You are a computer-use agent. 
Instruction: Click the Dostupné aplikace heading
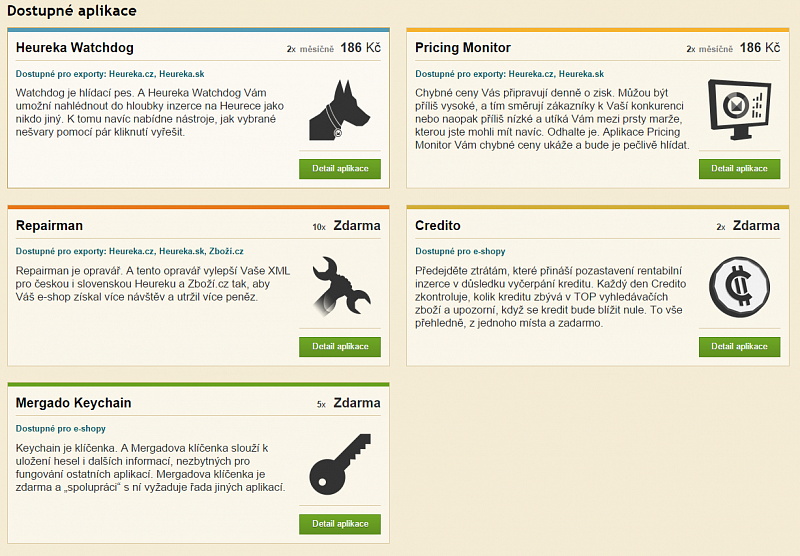(x=72, y=11)
